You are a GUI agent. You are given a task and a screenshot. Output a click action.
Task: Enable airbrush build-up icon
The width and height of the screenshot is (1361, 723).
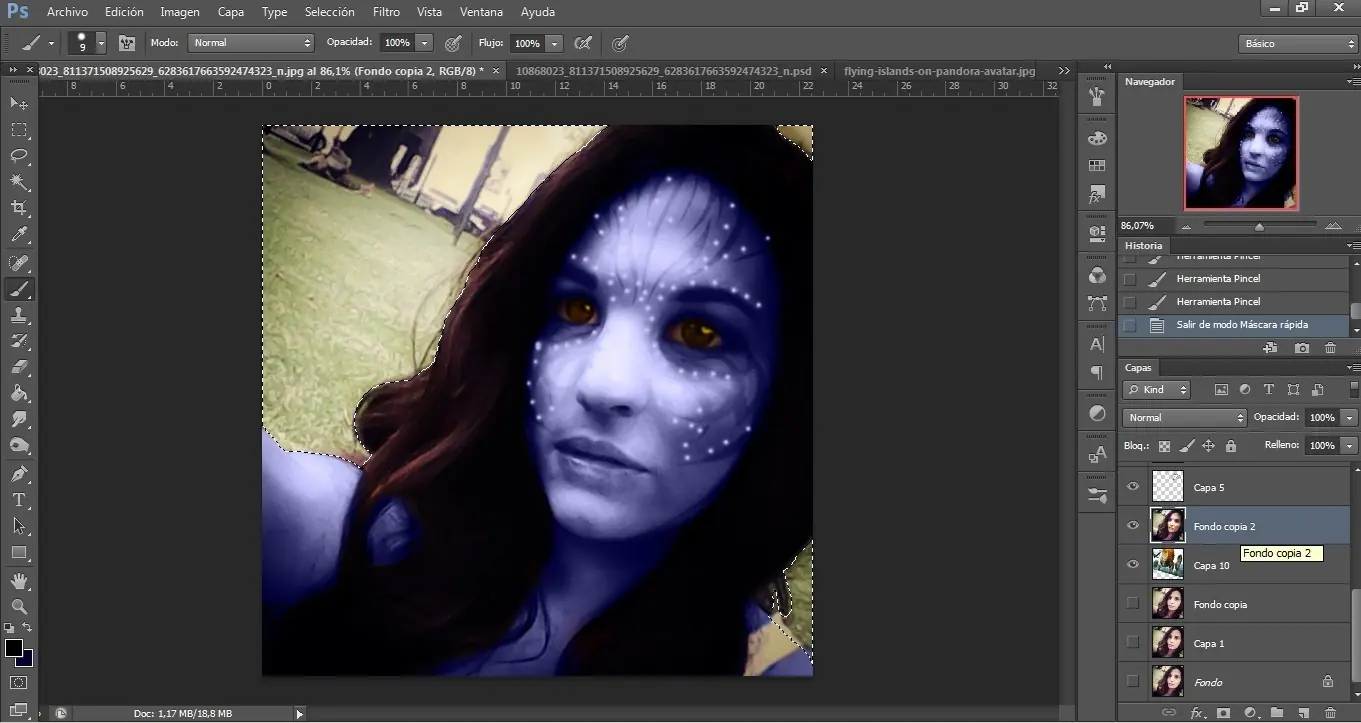tap(583, 43)
